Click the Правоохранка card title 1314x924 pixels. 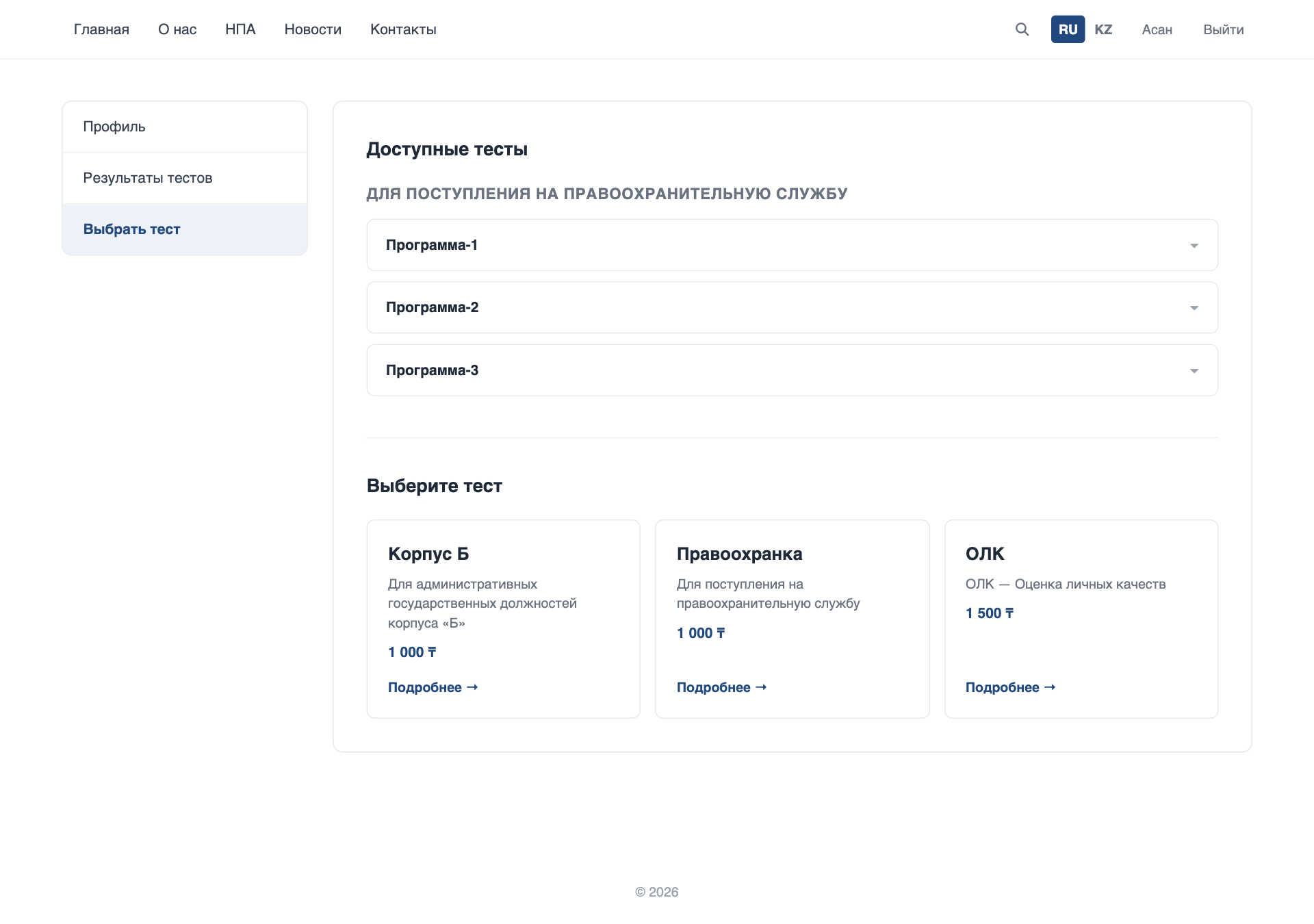739,554
